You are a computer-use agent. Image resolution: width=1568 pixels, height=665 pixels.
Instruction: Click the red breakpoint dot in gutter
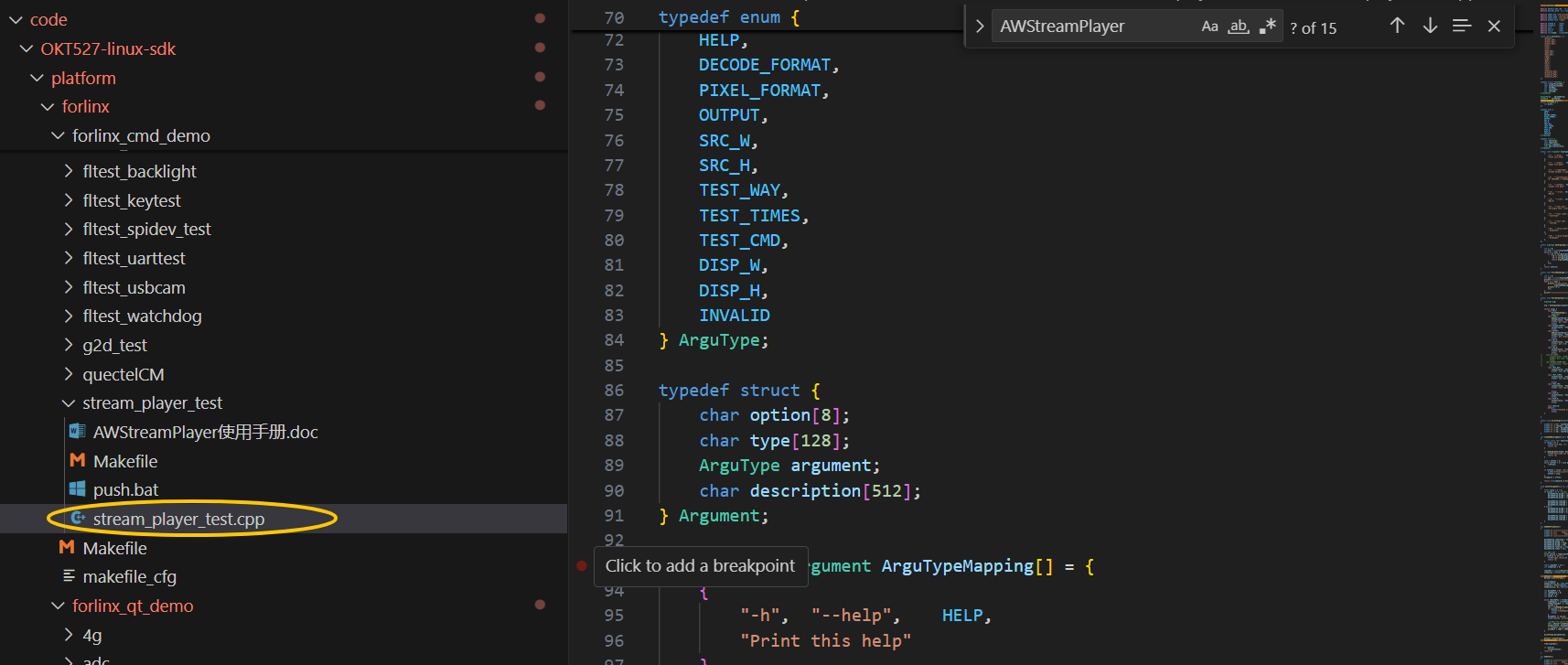coord(582,565)
